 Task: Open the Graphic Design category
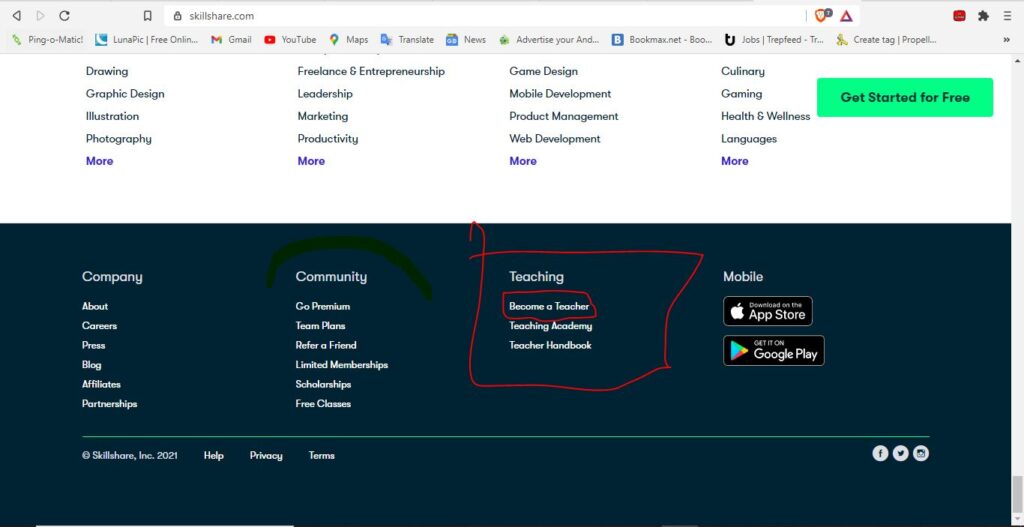pos(125,93)
